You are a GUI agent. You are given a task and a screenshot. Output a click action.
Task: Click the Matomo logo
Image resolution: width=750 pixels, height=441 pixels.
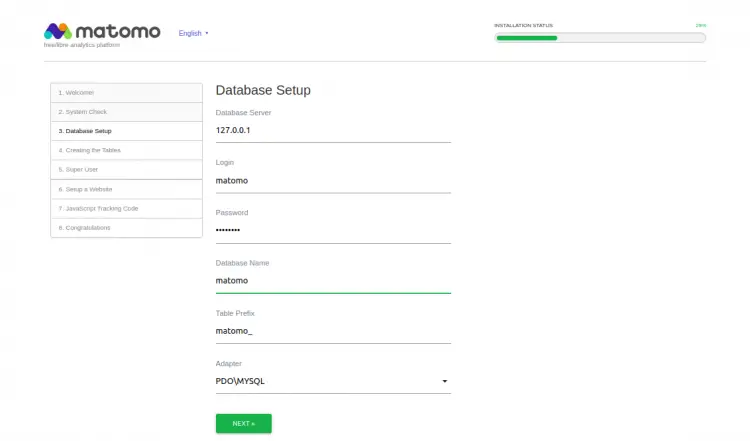point(102,32)
